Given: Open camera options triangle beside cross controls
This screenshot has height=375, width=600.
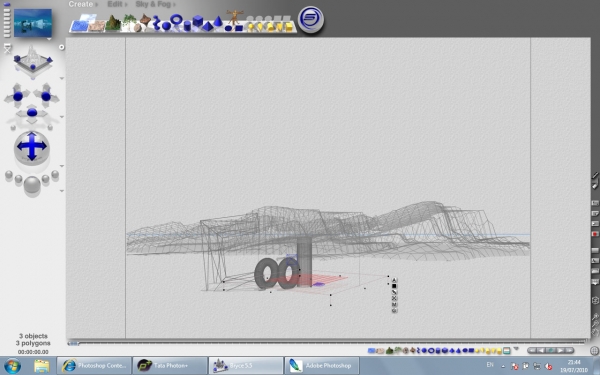Looking at the screenshot, I should click(x=62, y=117).
